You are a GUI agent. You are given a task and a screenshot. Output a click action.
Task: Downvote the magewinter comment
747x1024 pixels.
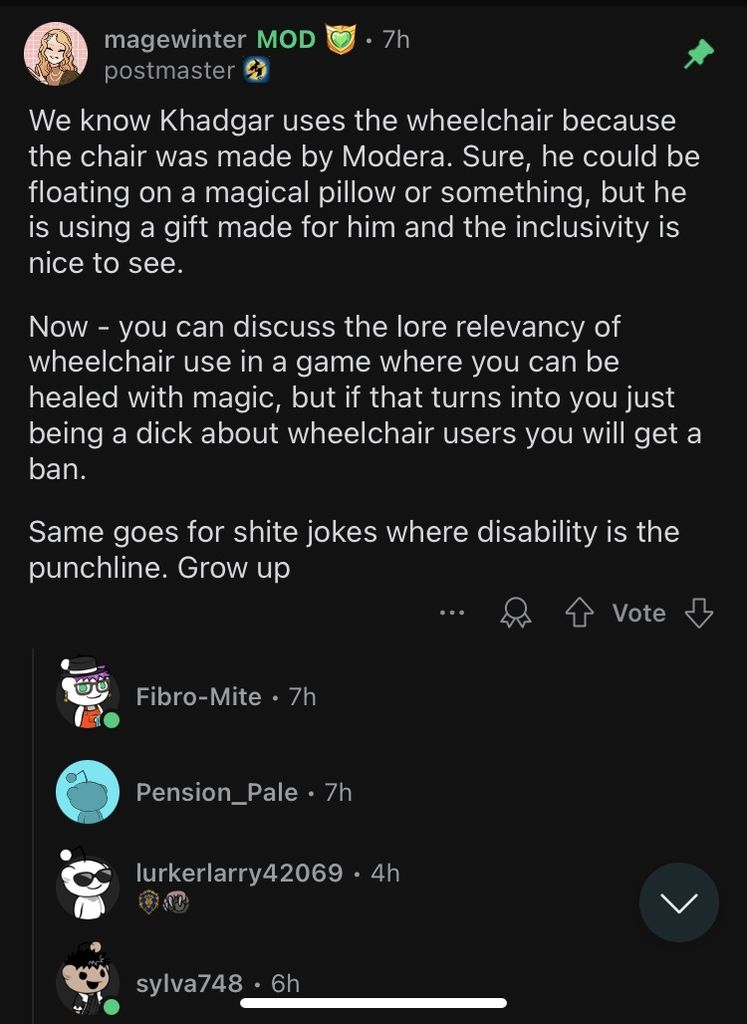click(x=699, y=613)
